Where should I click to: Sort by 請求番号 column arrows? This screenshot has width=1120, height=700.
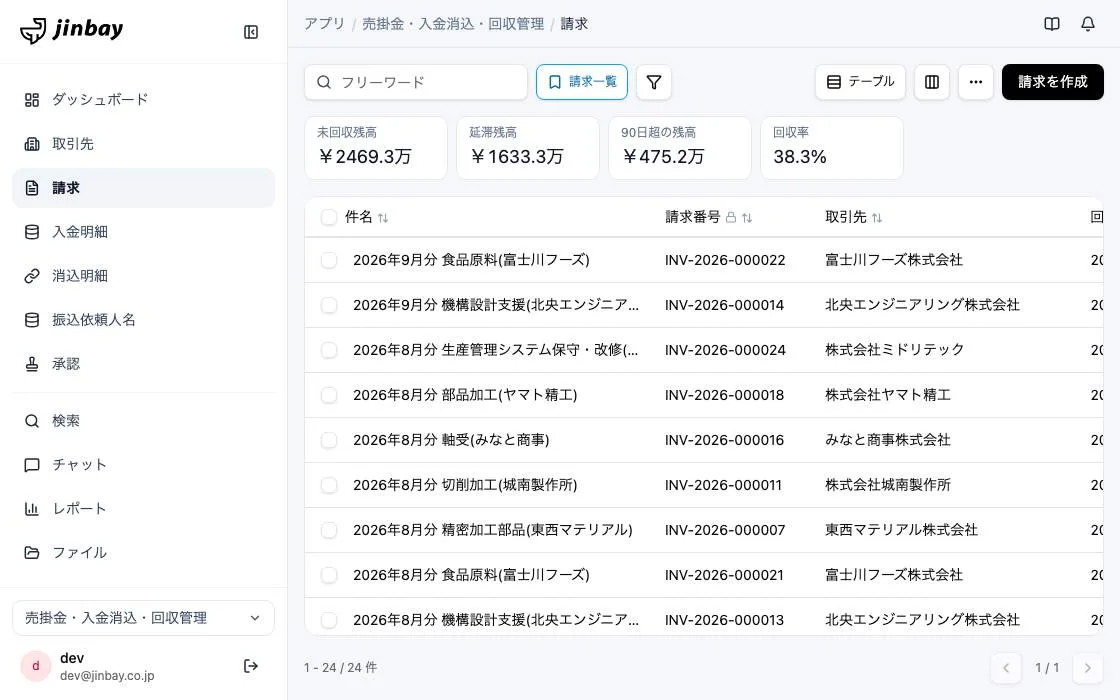tap(747, 218)
